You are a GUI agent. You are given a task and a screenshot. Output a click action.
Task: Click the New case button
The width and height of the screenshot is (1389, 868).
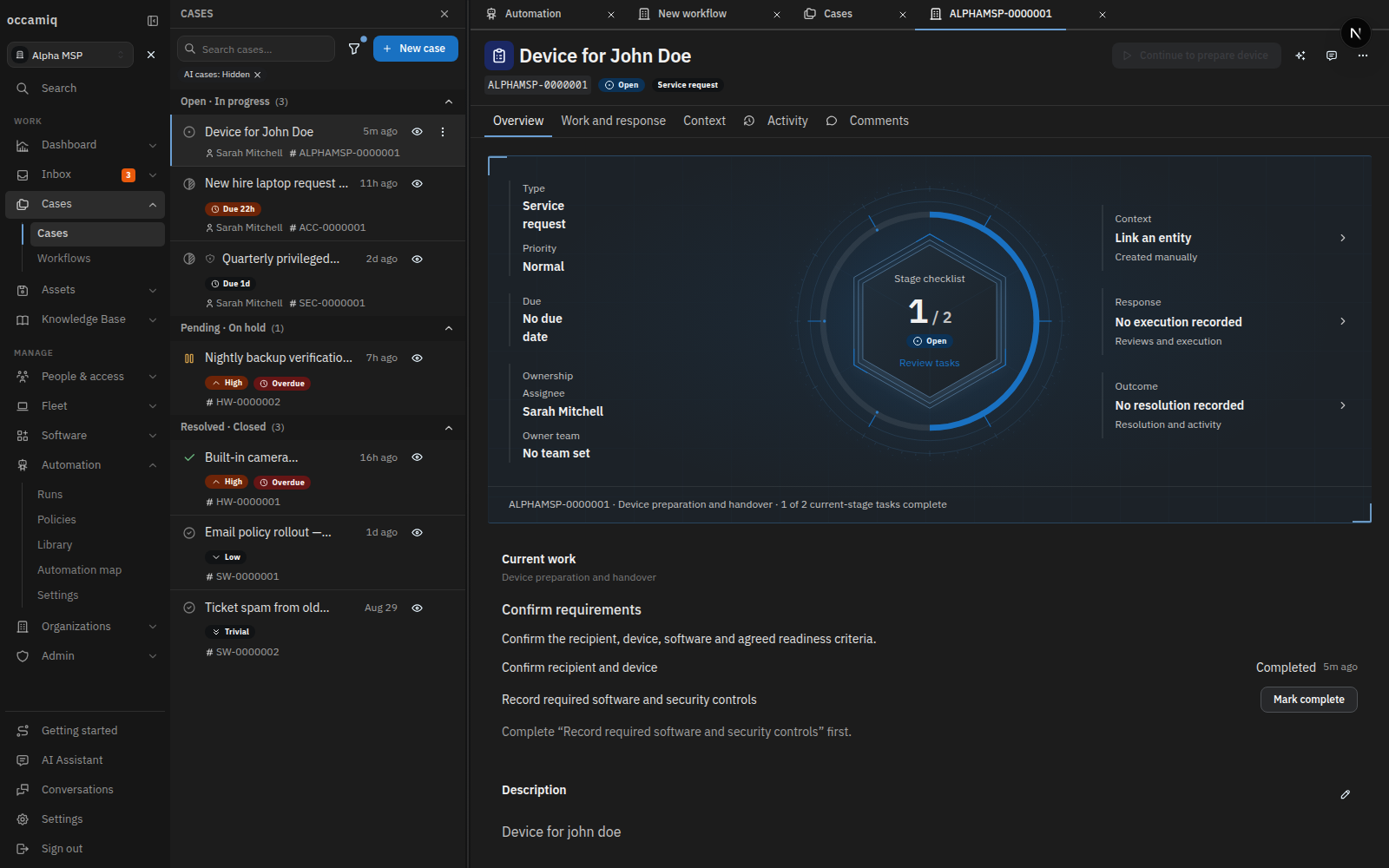[416, 49]
